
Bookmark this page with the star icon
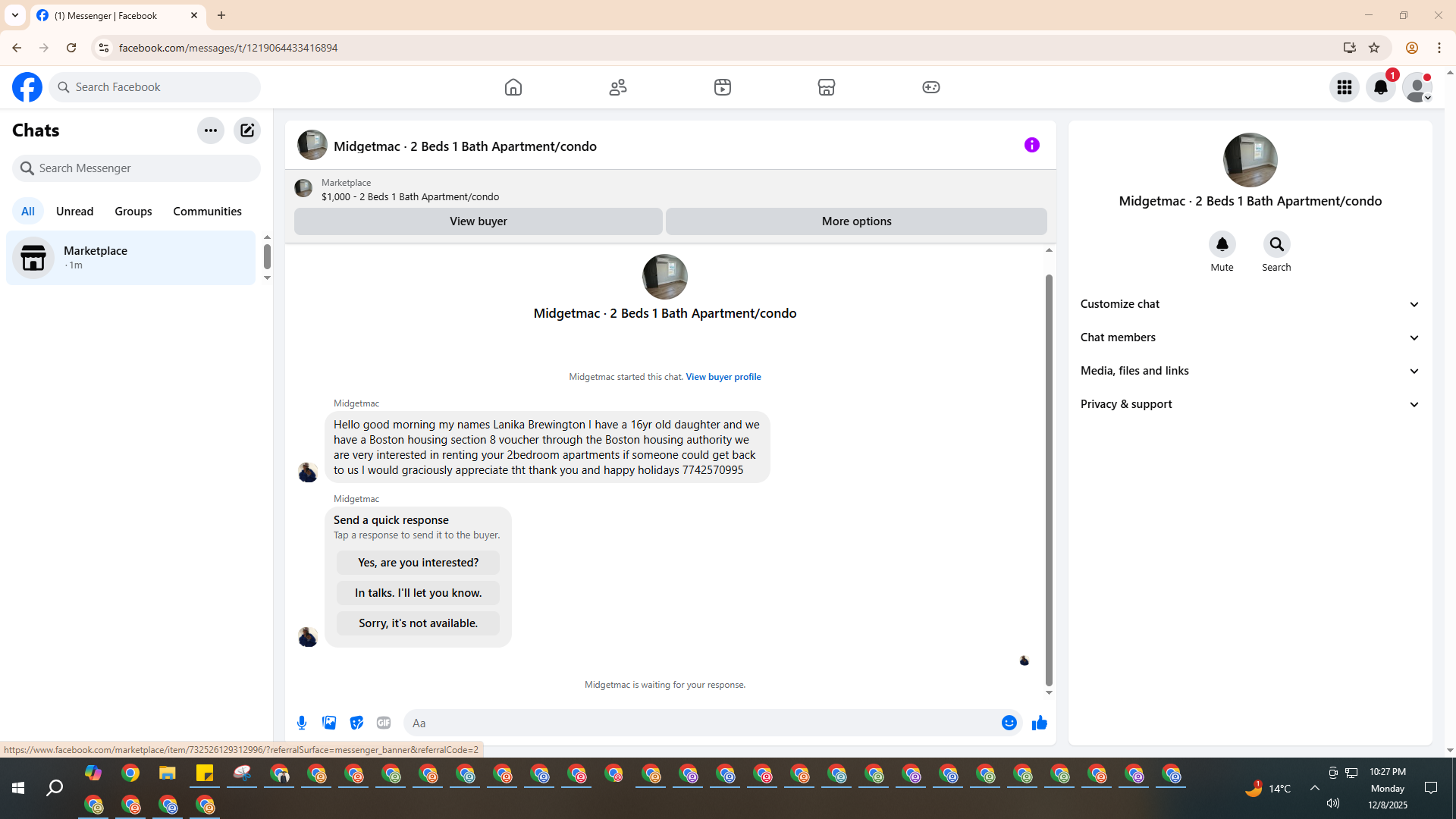[x=1374, y=48]
